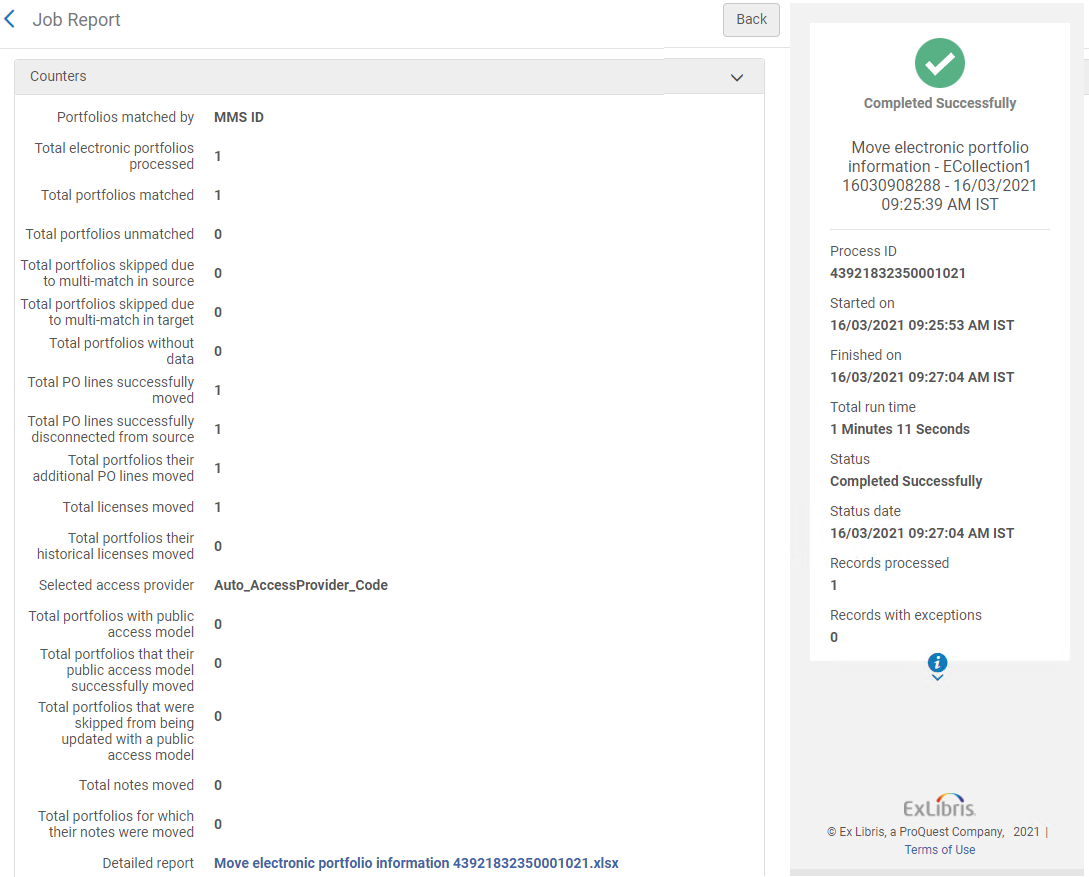The height and width of the screenshot is (877, 1089).
Task: Click the Records processed value
Action: pyautogui.click(x=833, y=585)
